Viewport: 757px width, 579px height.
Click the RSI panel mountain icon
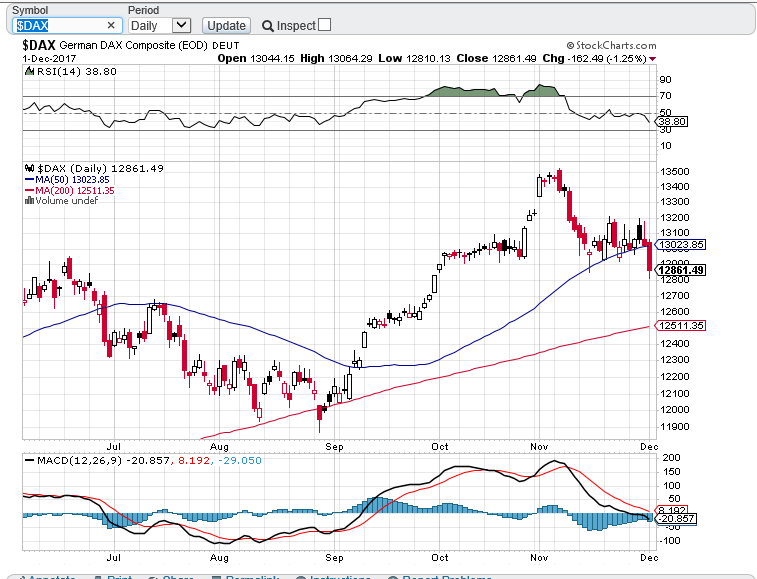pos(29,71)
